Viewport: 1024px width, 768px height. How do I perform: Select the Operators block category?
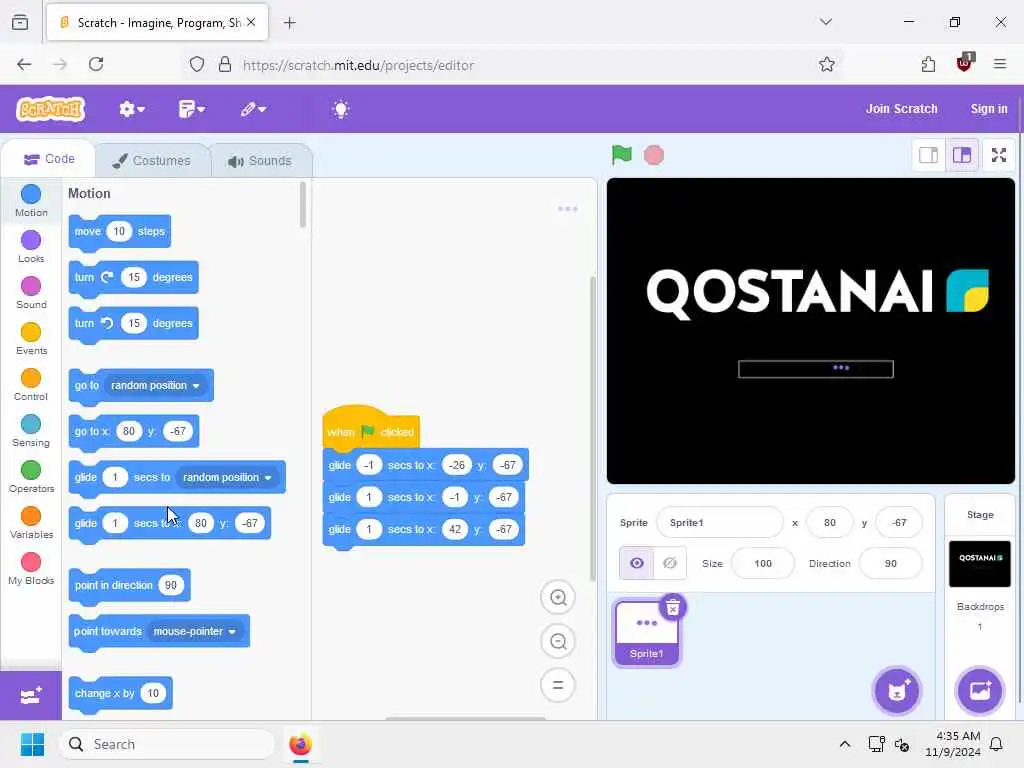(x=31, y=477)
